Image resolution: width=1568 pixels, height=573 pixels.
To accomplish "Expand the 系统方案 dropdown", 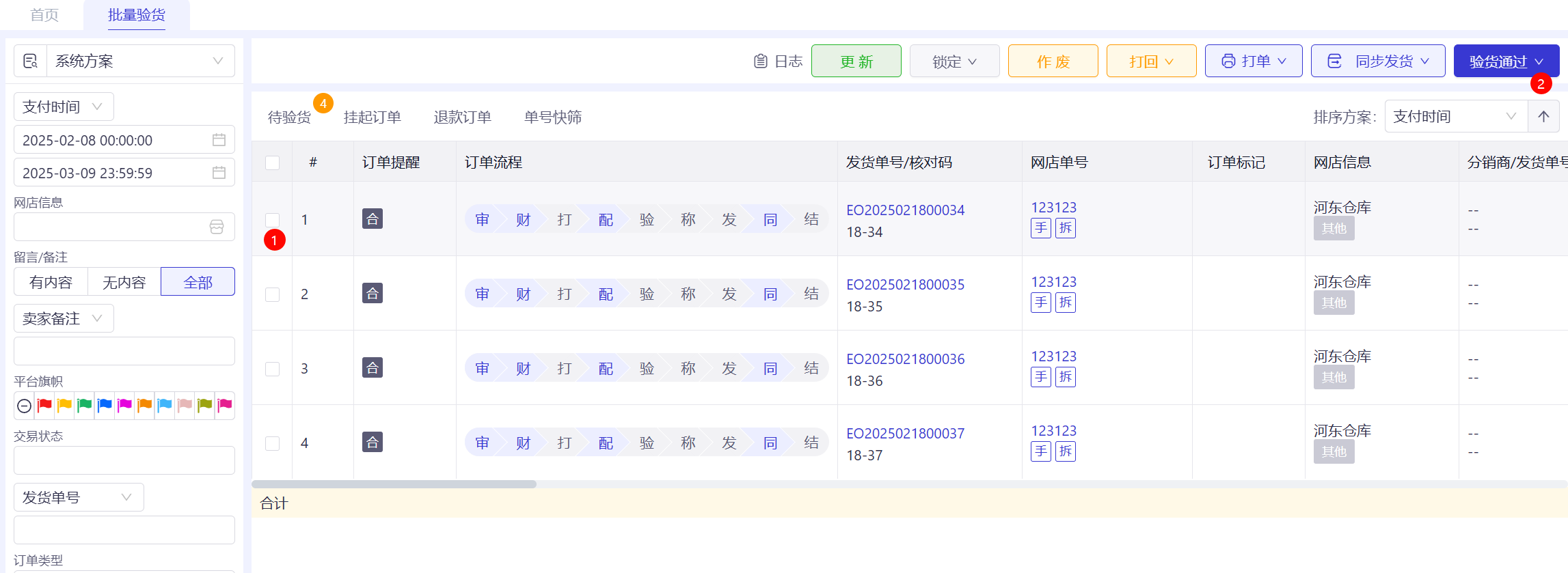I will point(141,61).
